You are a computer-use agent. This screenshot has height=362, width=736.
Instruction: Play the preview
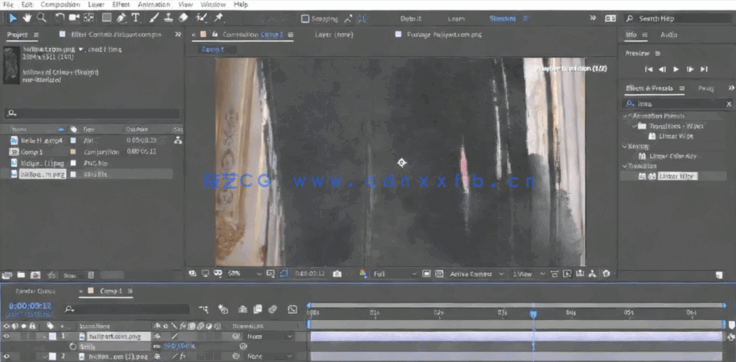[676, 69]
